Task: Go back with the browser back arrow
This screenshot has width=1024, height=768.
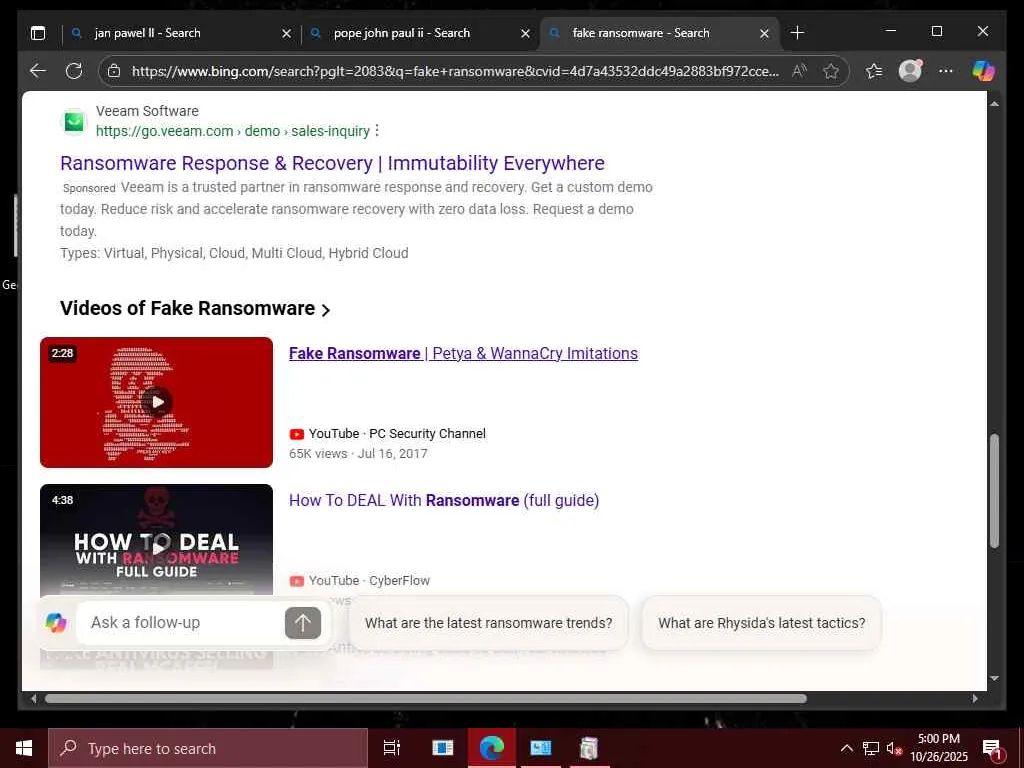Action: (38, 71)
